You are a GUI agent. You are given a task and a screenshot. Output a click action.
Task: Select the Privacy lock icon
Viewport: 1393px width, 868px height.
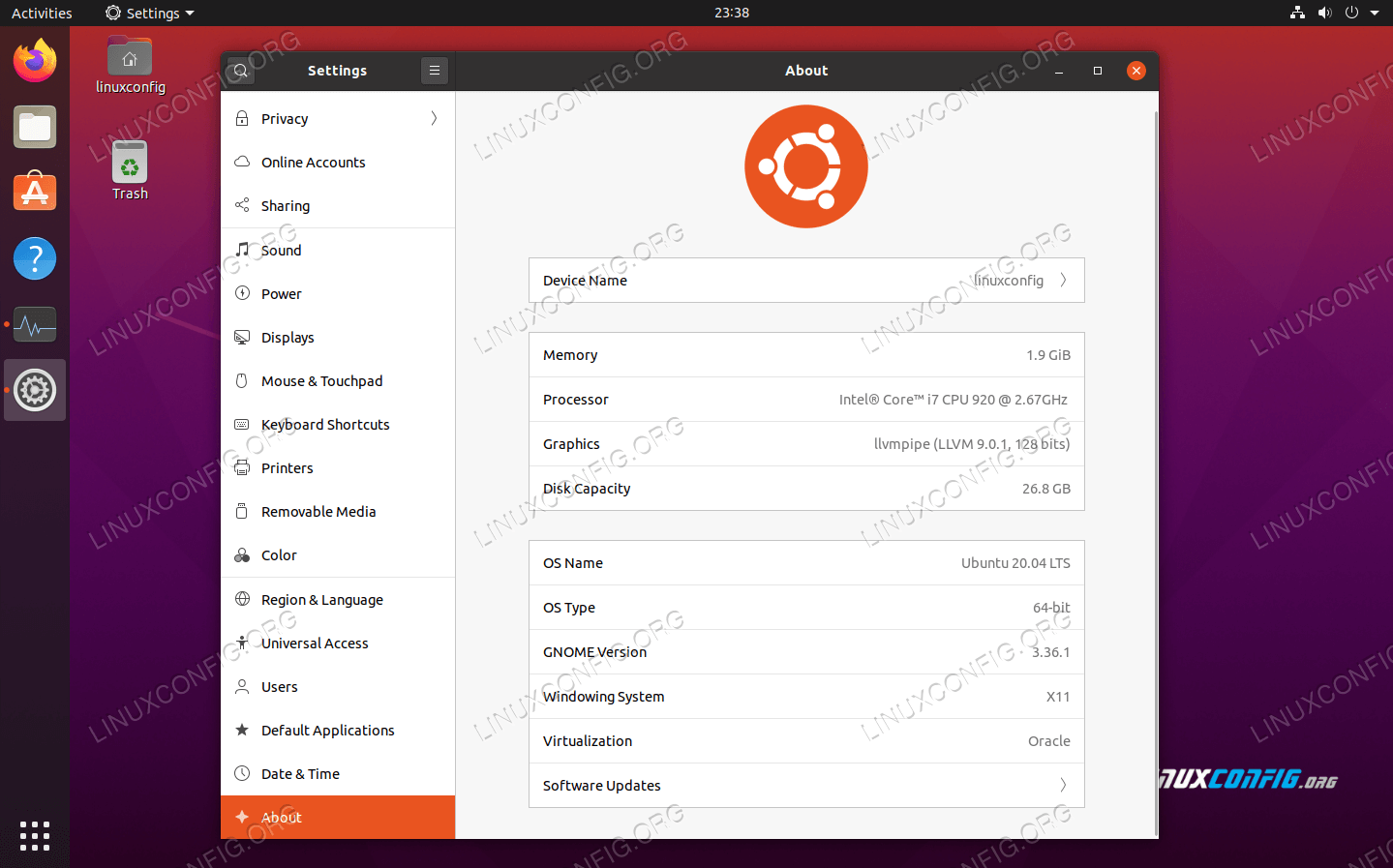(242, 118)
